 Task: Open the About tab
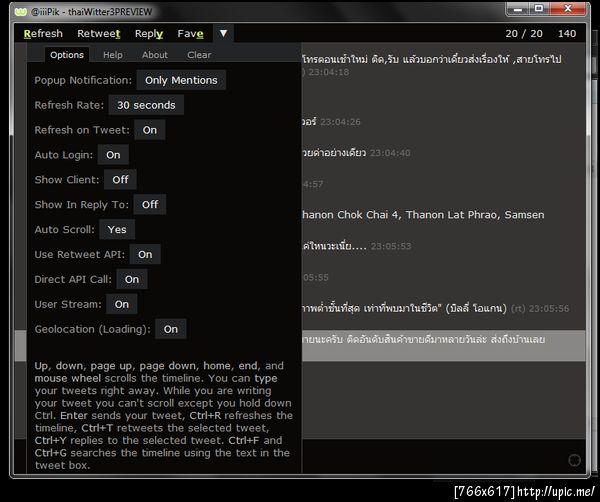click(155, 55)
